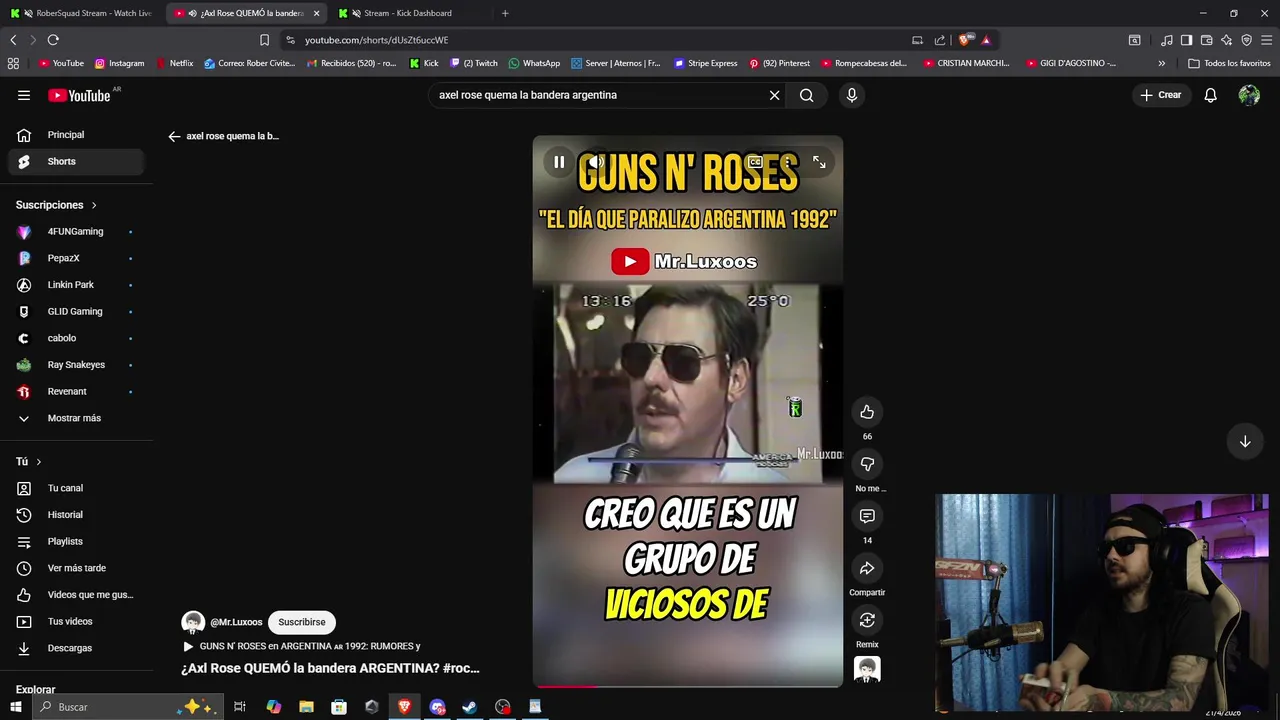Open Tu canal
Viewport: 1280px width, 720px height.
pos(77,488)
